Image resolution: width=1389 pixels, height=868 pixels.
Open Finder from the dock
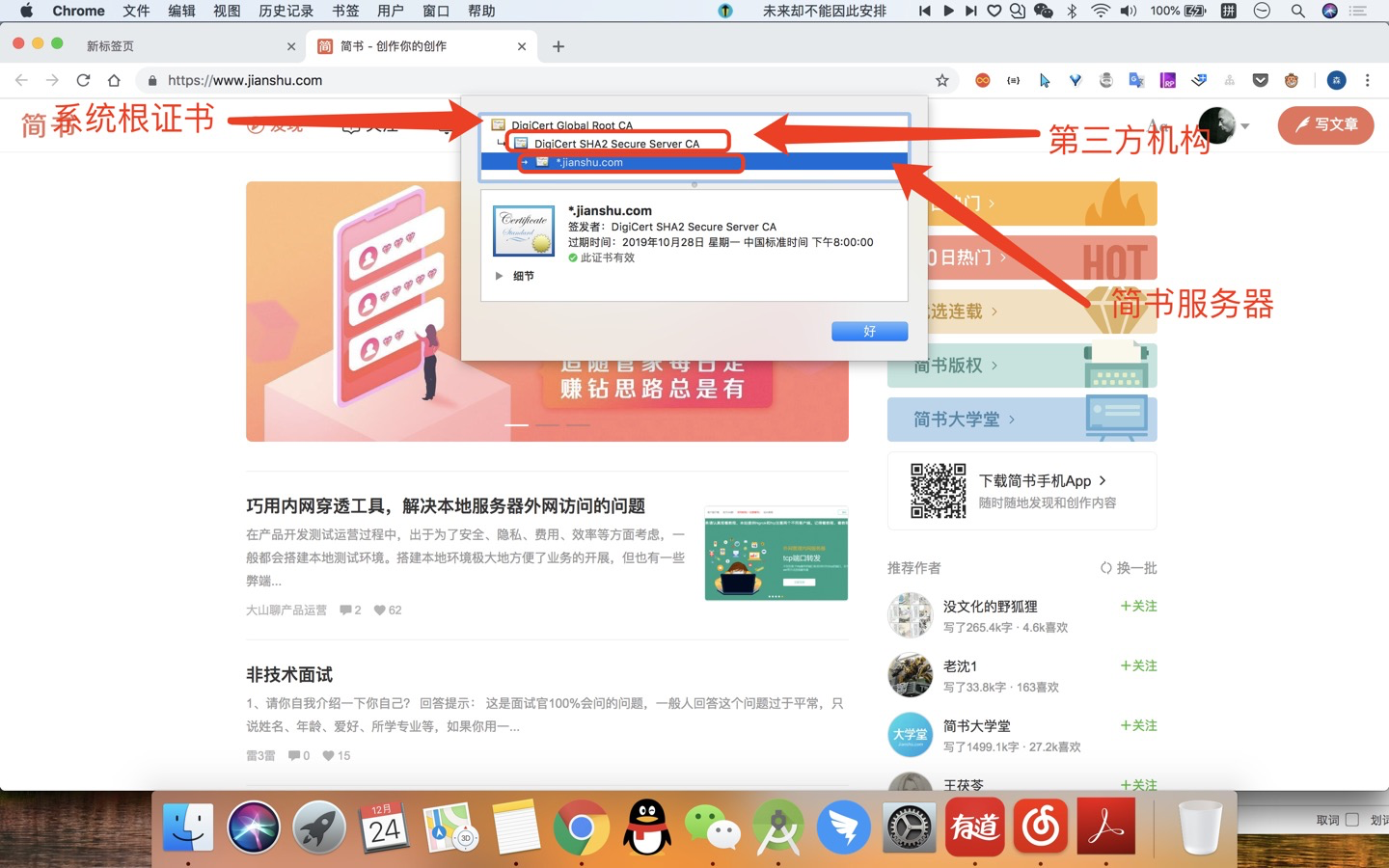(188, 827)
